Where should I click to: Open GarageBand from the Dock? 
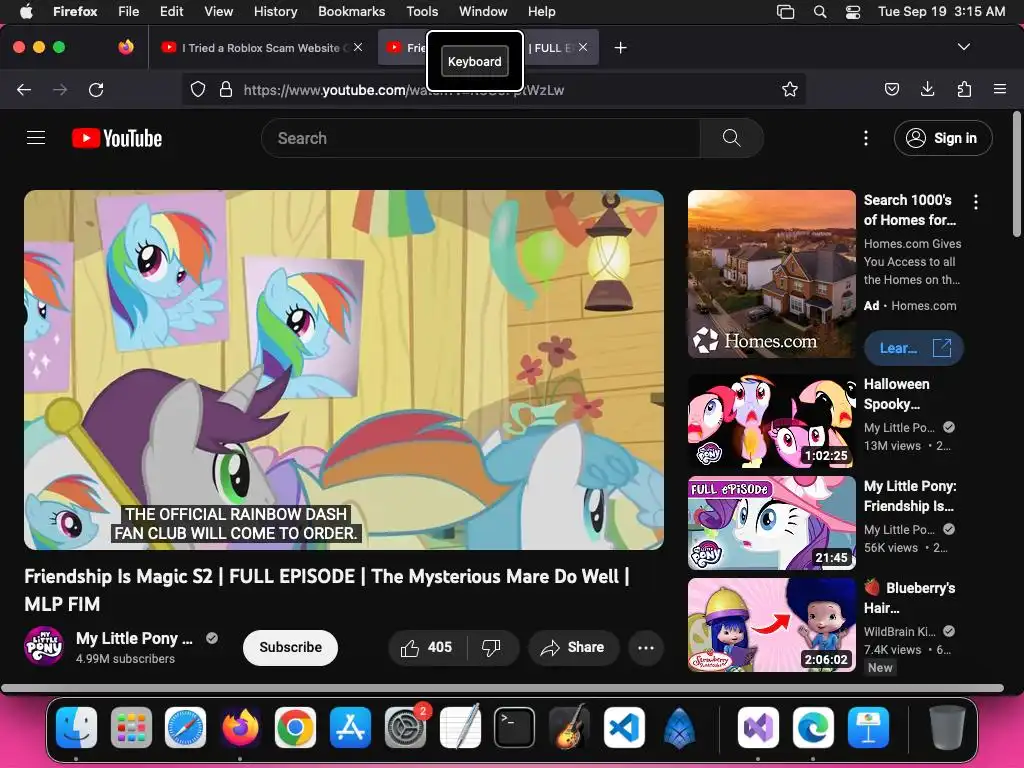(x=569, y=727)
